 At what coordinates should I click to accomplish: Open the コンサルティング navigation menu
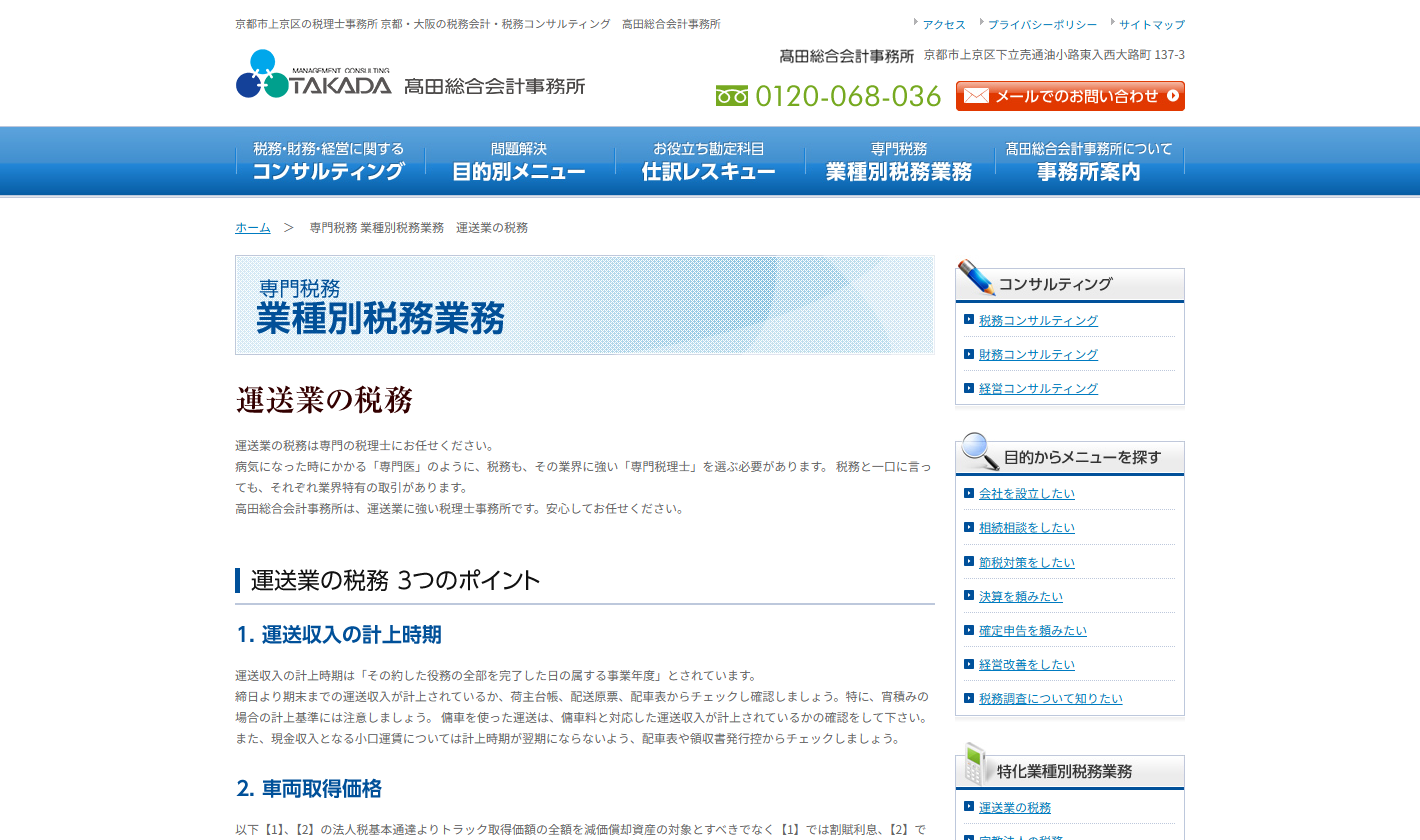pos(330,161)
